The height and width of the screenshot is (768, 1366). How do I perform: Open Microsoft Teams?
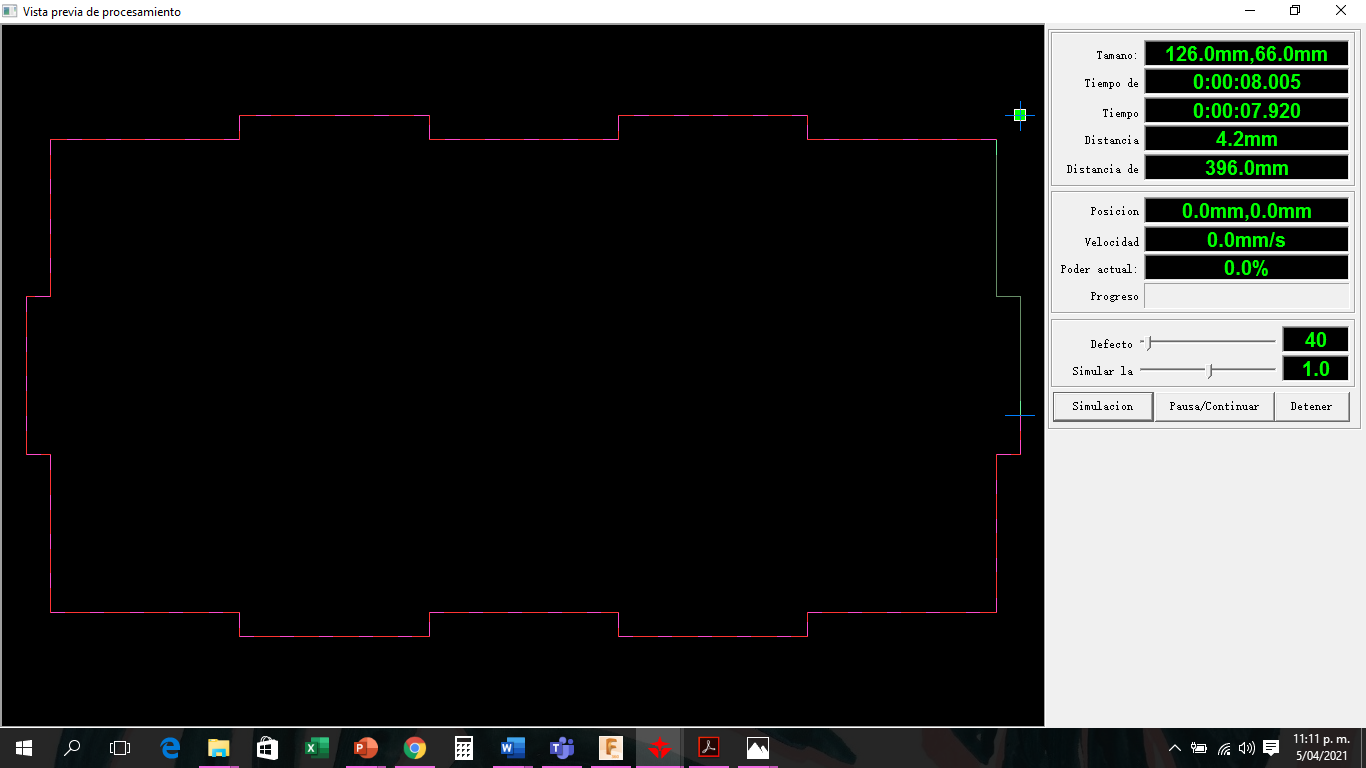(x=561, y=748)
